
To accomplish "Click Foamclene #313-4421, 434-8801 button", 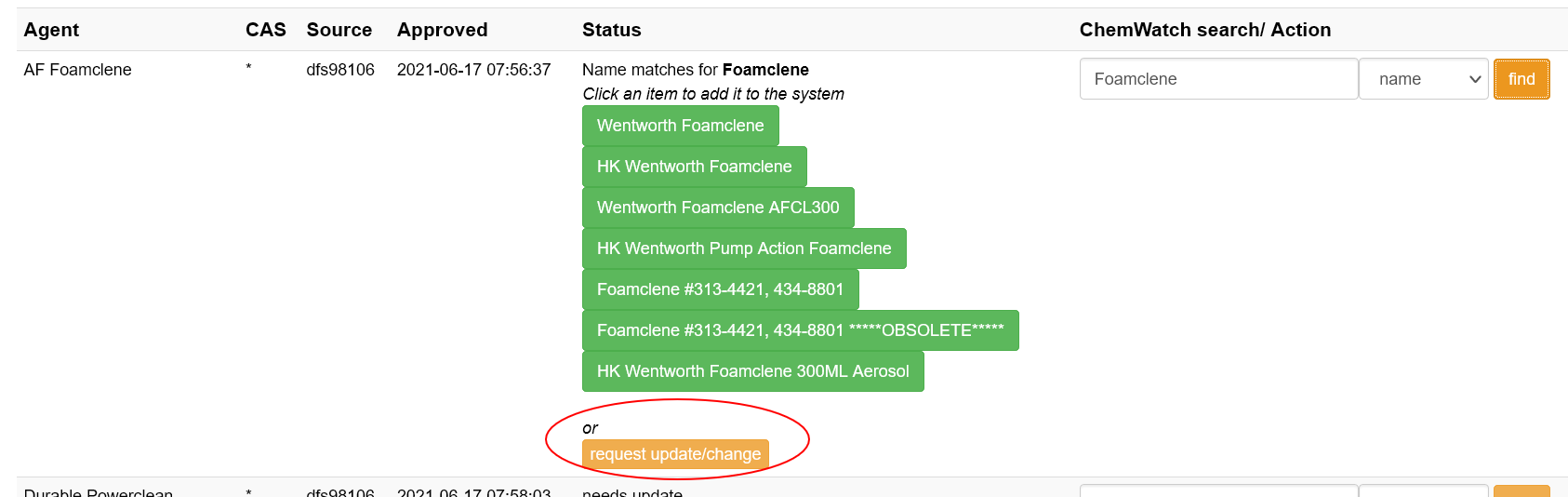I will click(720, 289).
